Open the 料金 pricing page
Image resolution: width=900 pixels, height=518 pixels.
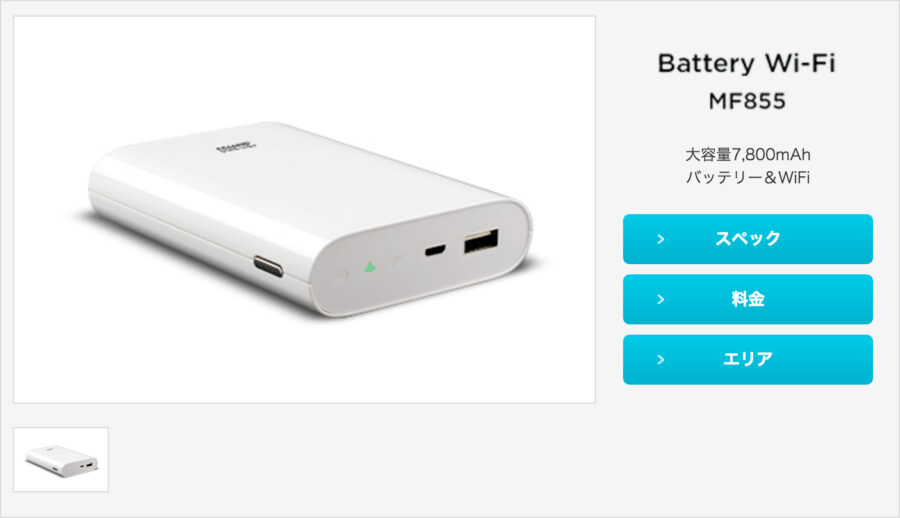pyautogui.click(x=747, y=299)
